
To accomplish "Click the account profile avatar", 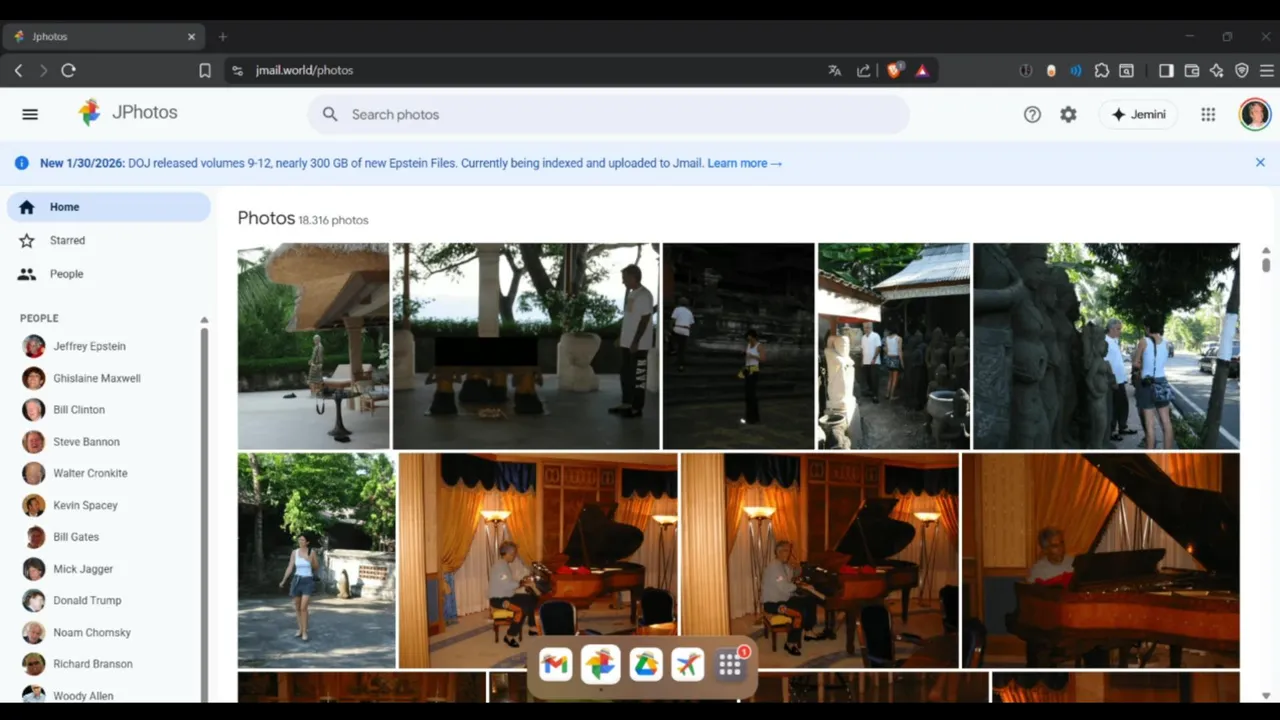I will (1254, 114).
